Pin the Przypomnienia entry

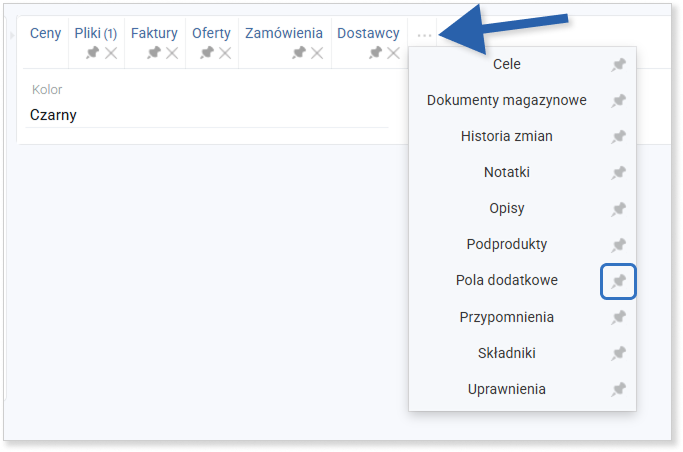pyautogui.click(x=618, y=317)
